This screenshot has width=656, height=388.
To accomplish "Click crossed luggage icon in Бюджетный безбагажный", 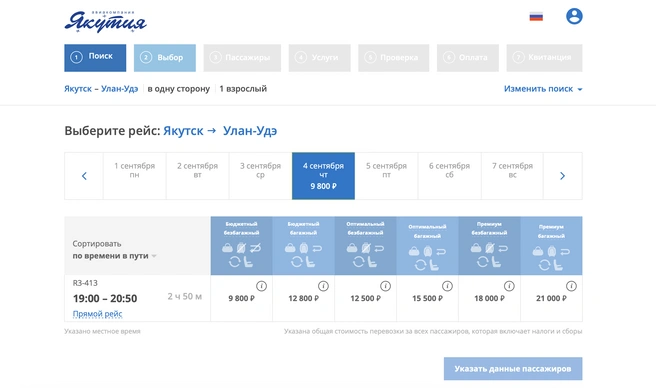I will point(241,248).
